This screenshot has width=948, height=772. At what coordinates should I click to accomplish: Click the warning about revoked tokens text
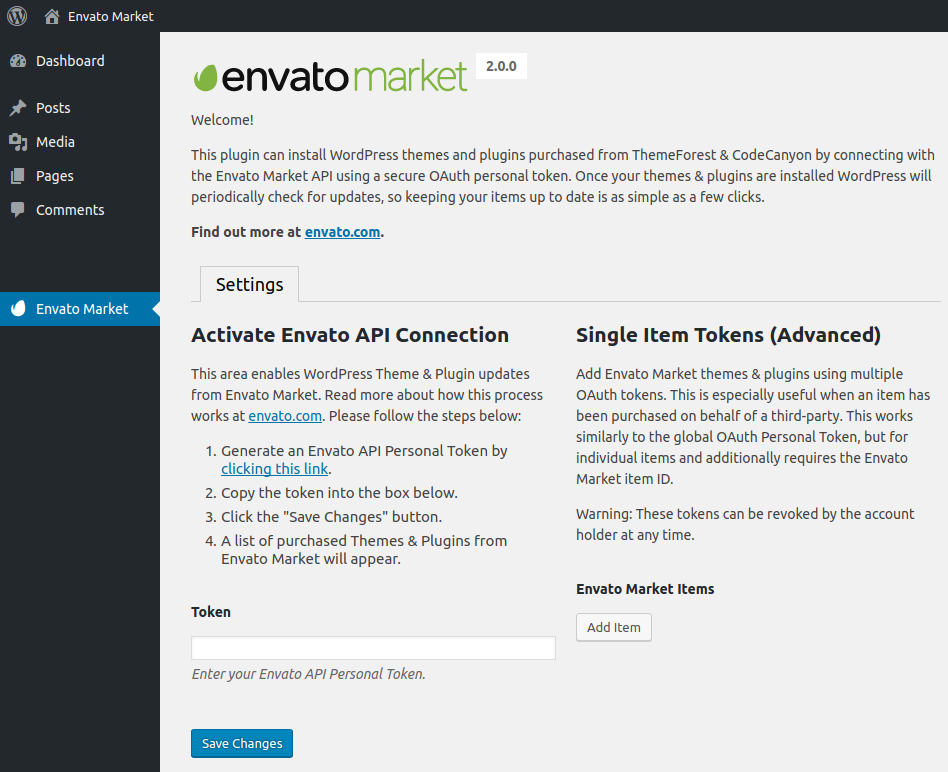tap(745, 524)
